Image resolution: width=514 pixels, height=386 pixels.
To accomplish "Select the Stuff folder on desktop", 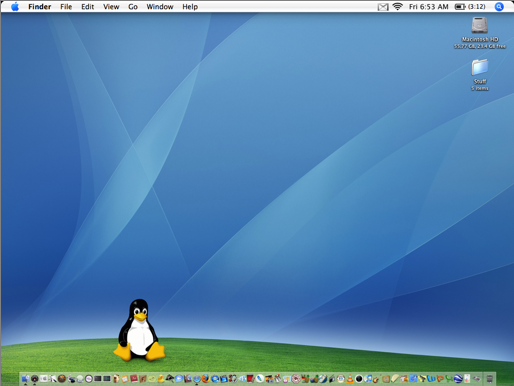I will [480, 67].
